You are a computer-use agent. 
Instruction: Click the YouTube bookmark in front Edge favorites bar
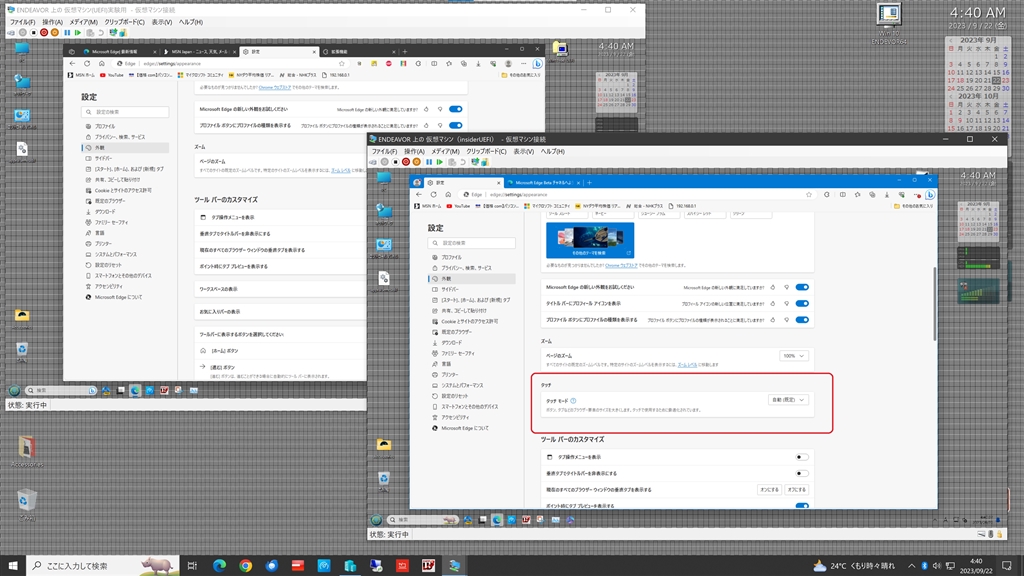pos(458,205)
